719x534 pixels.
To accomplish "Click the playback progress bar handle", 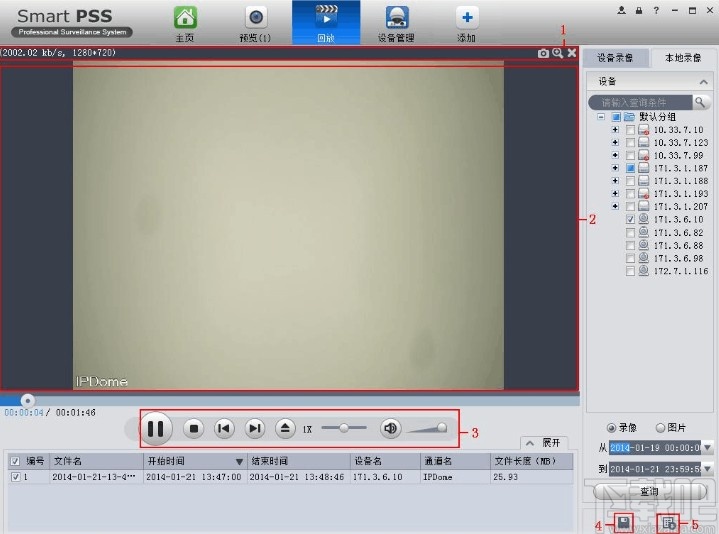I will (28, 400).
